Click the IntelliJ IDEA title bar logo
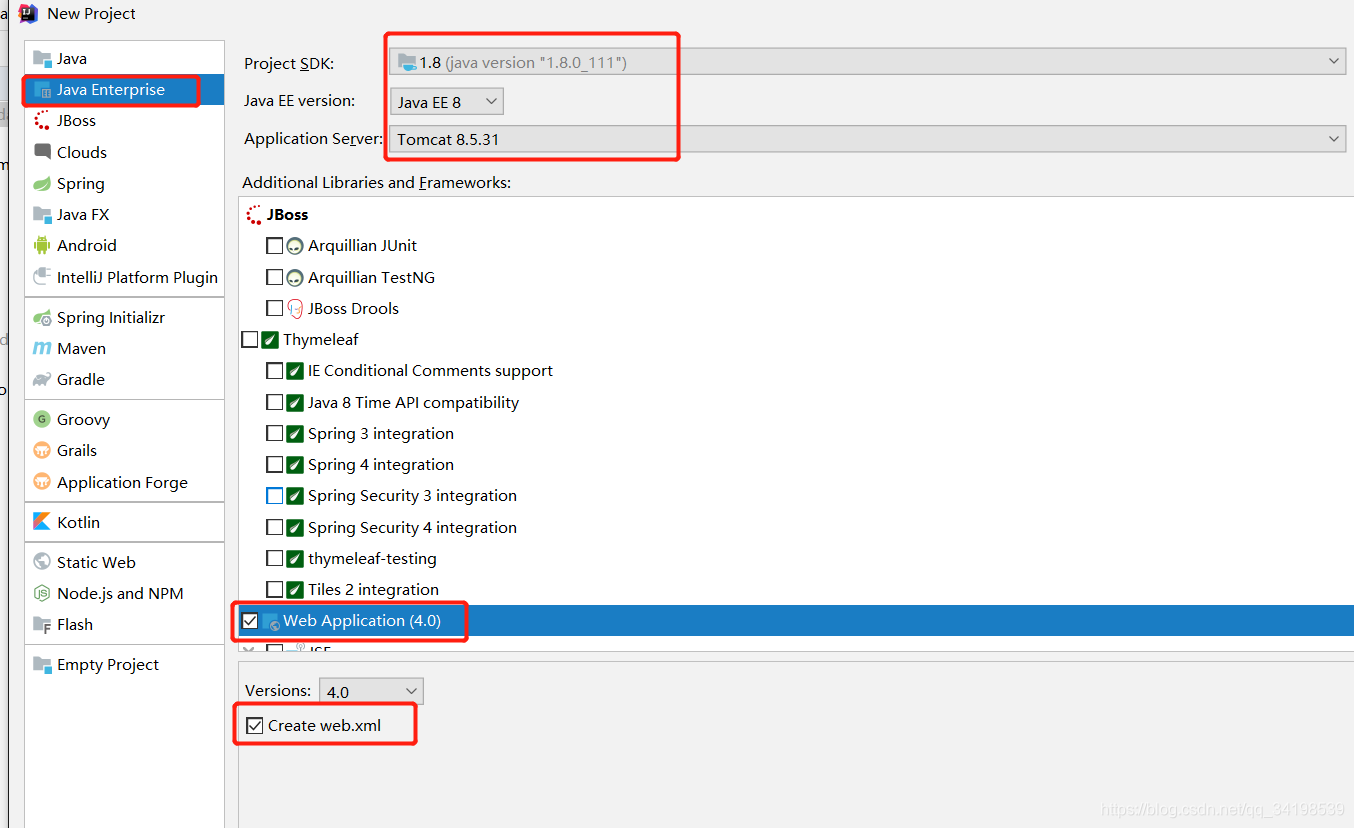The width and height of the screenshot is (1354, 828). [x=28, y=13]
